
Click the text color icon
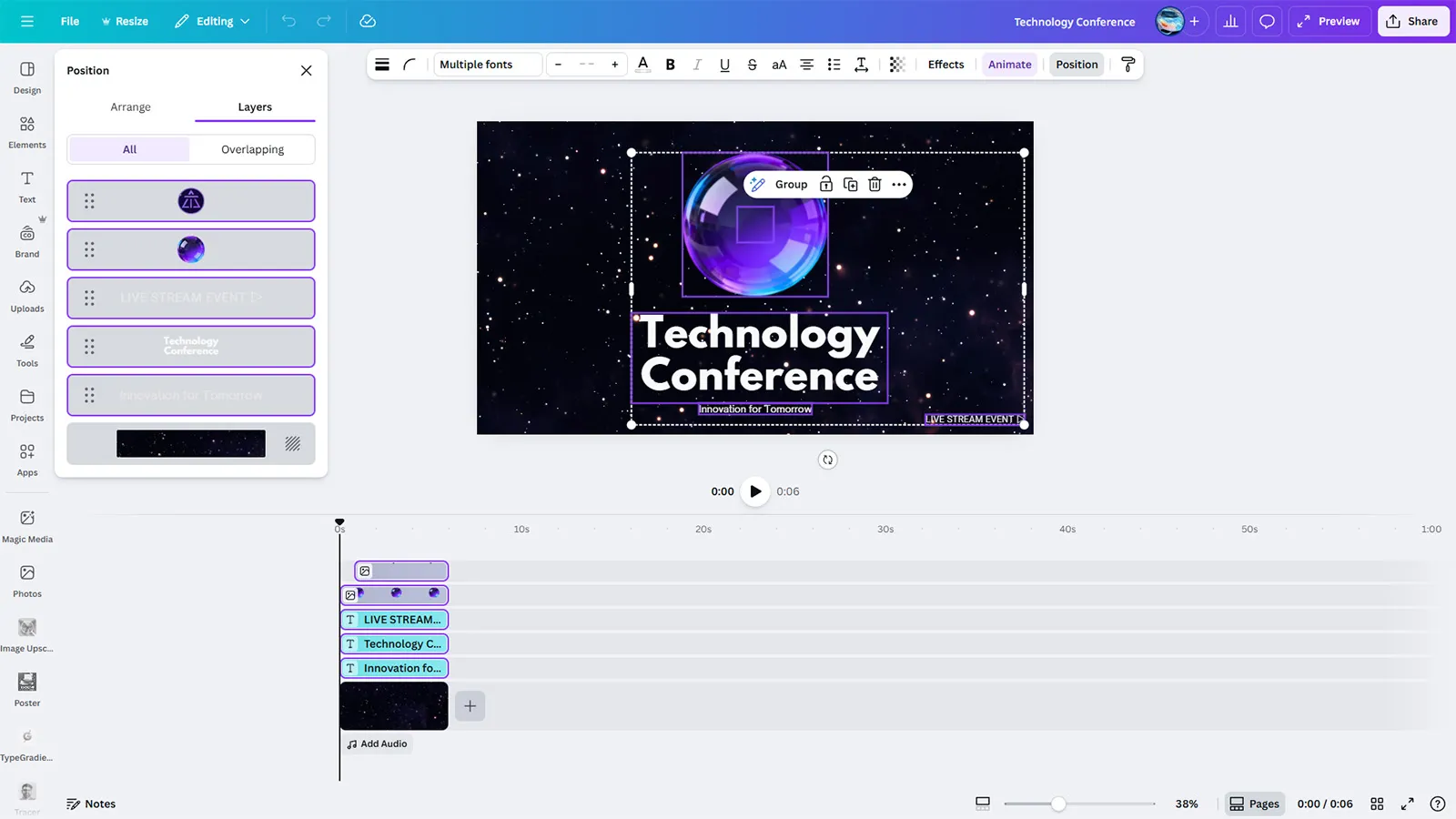pos(643,65)
